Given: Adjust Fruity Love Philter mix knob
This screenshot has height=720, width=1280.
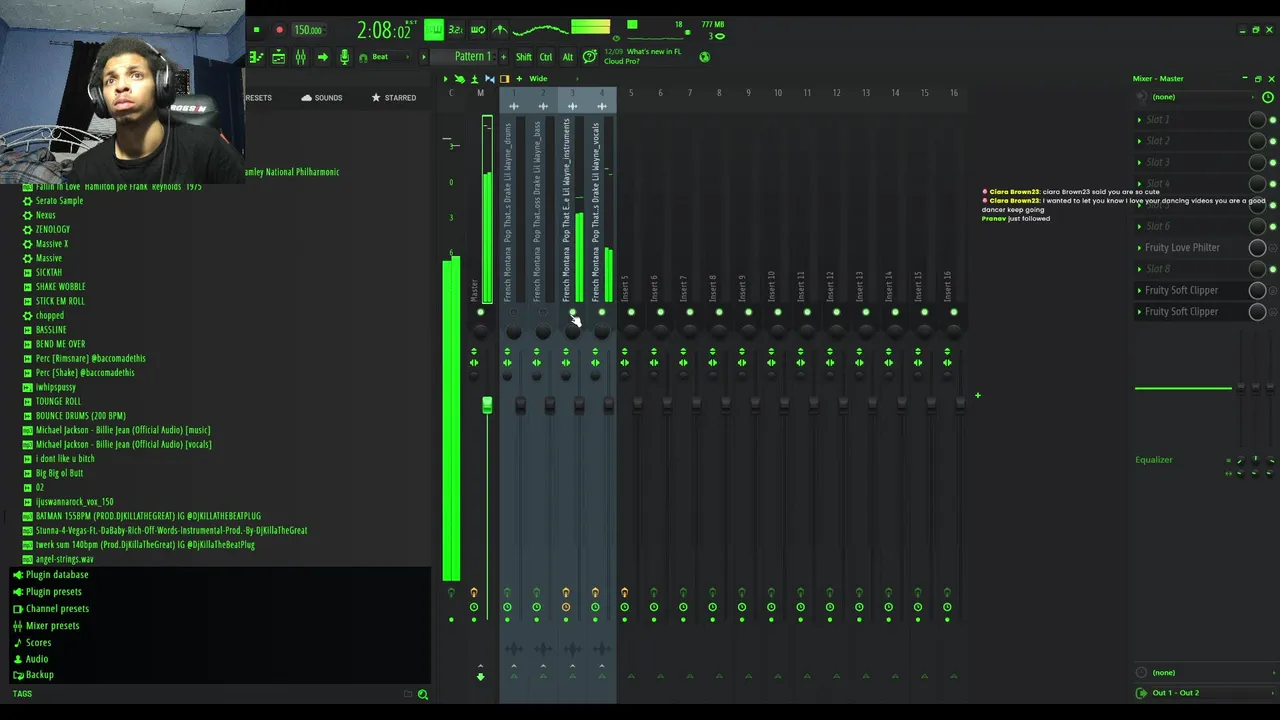Looking at the screenshot, I should tap(1257, 248).
